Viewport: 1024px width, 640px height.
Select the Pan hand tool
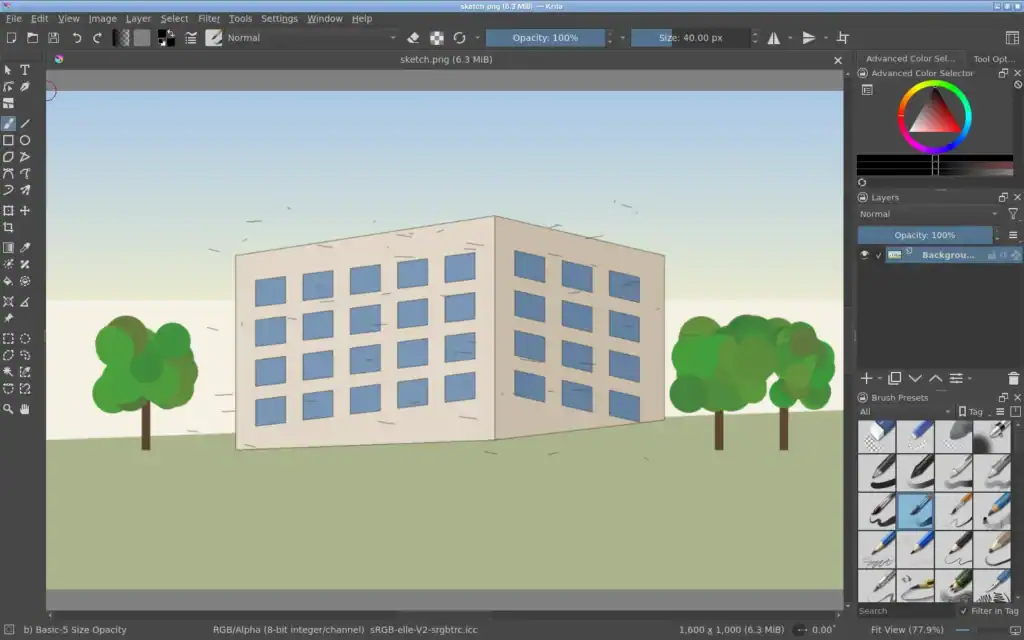[25, 409]
